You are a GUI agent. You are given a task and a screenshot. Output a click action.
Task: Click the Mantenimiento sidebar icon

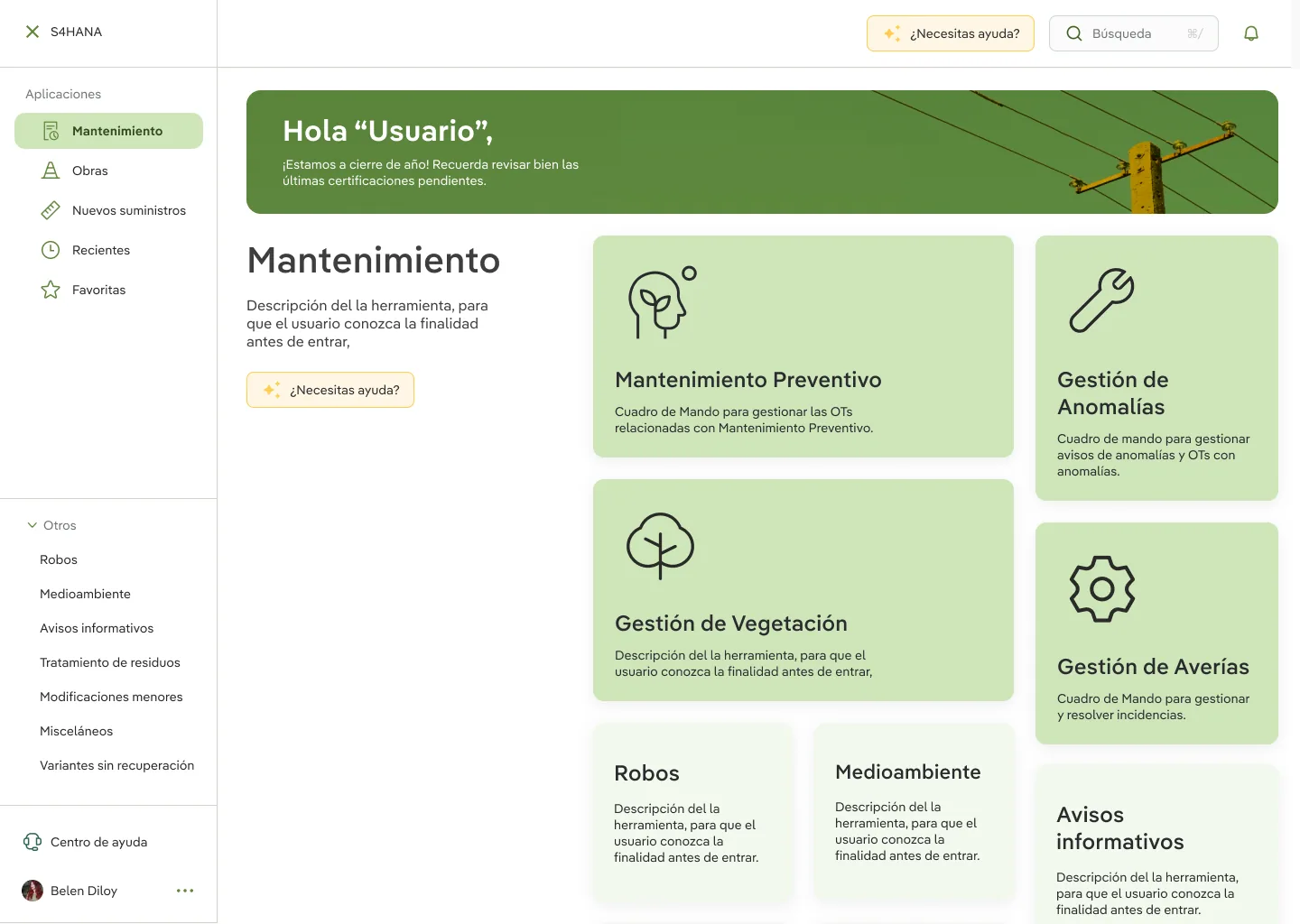click(x=51, y=131)
